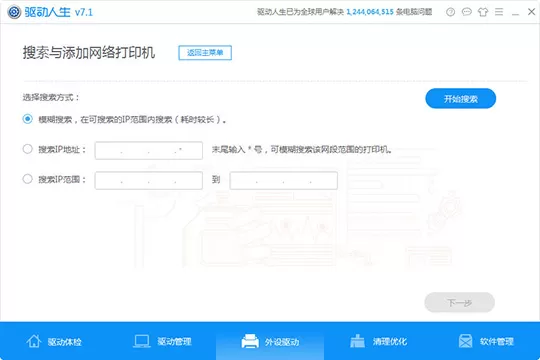540x360 pixels.
Task: Switch to 软件管理 tab
Action: tap(486, 341)
